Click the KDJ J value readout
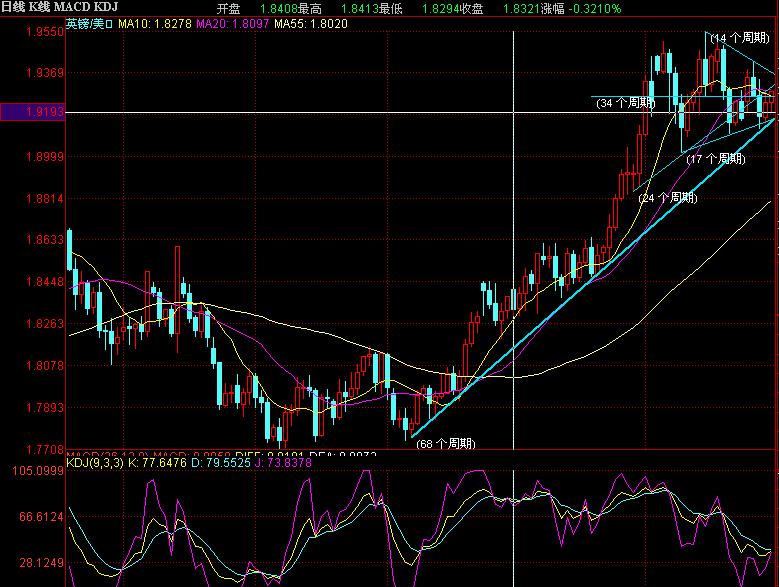 pos(306,463)
